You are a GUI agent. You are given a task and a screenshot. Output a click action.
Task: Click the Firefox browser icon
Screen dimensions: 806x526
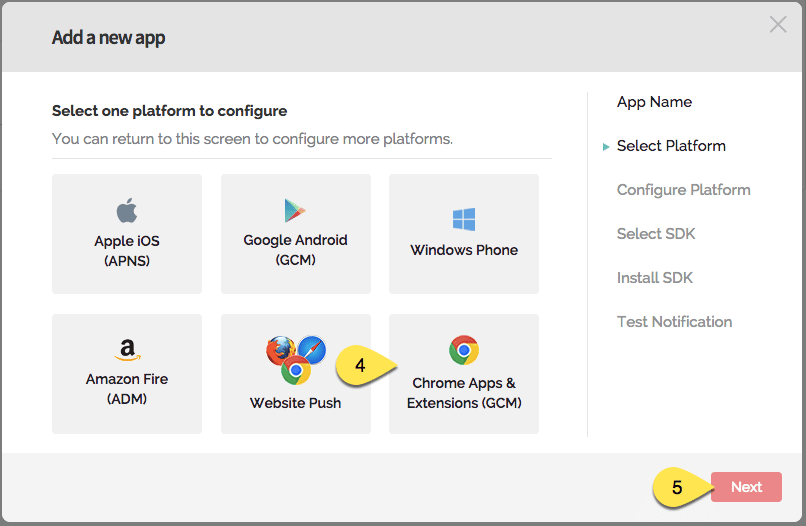[x=280, y=351]
